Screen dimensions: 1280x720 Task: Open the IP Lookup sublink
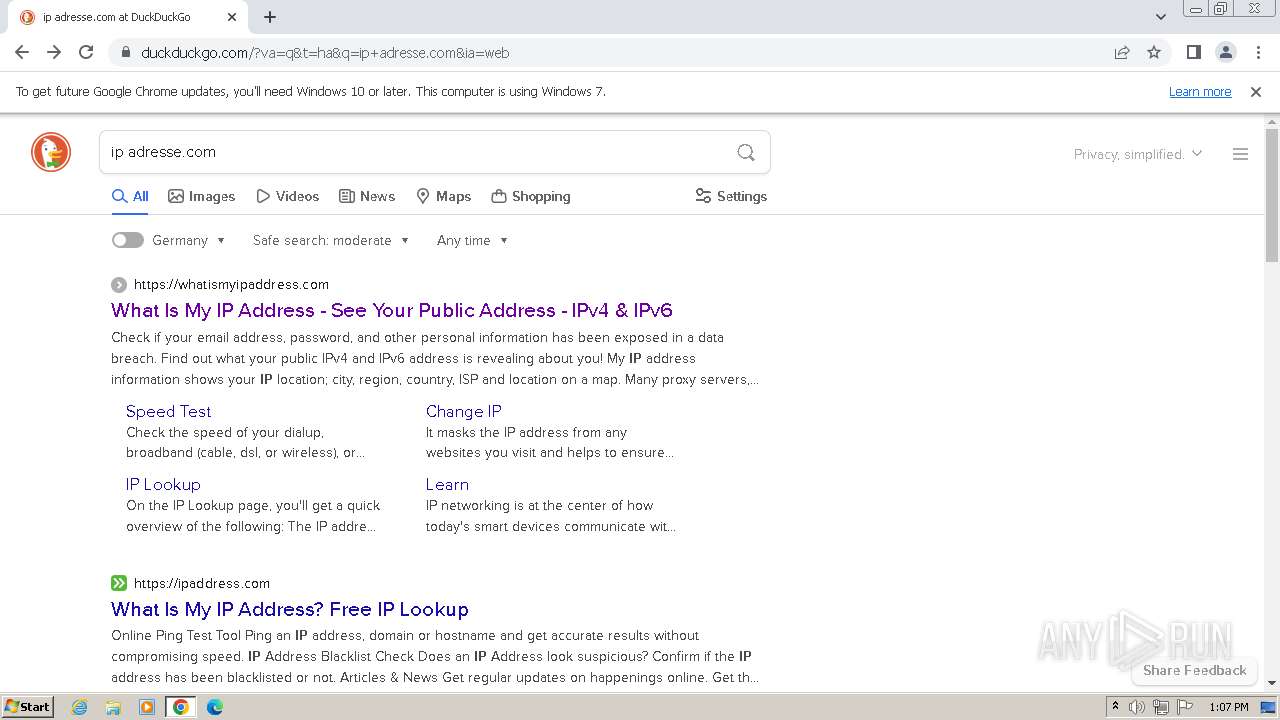point(163,484)
